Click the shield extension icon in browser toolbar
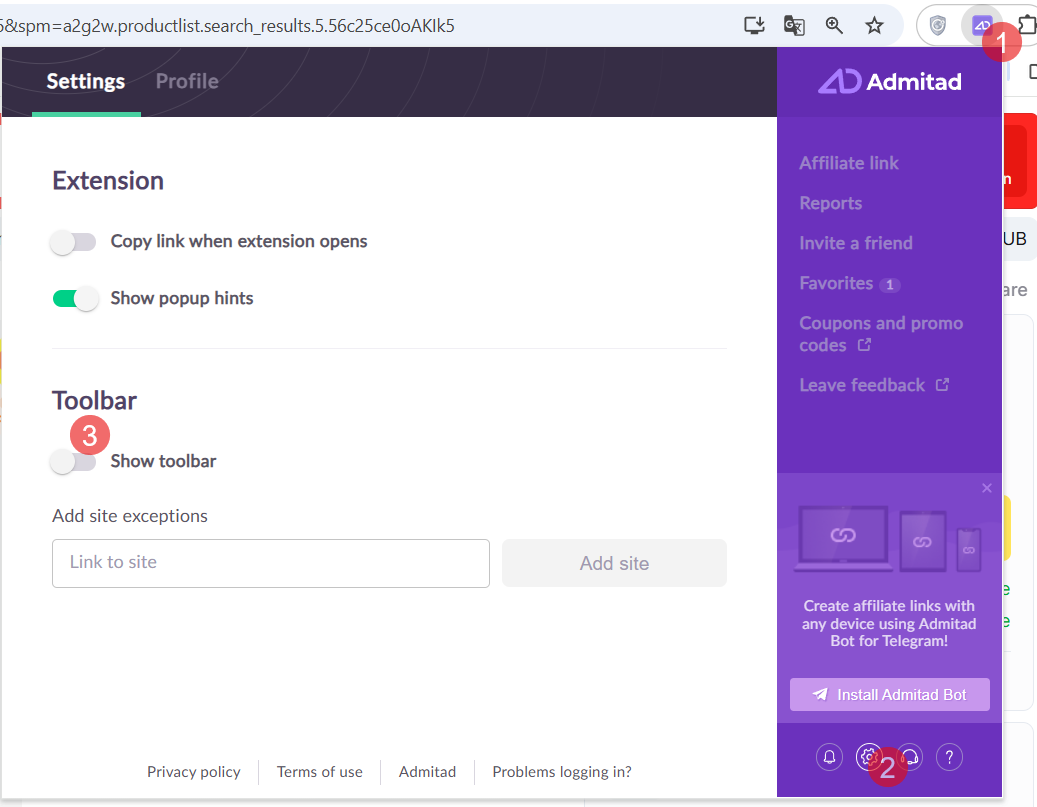 click(938, 26)
